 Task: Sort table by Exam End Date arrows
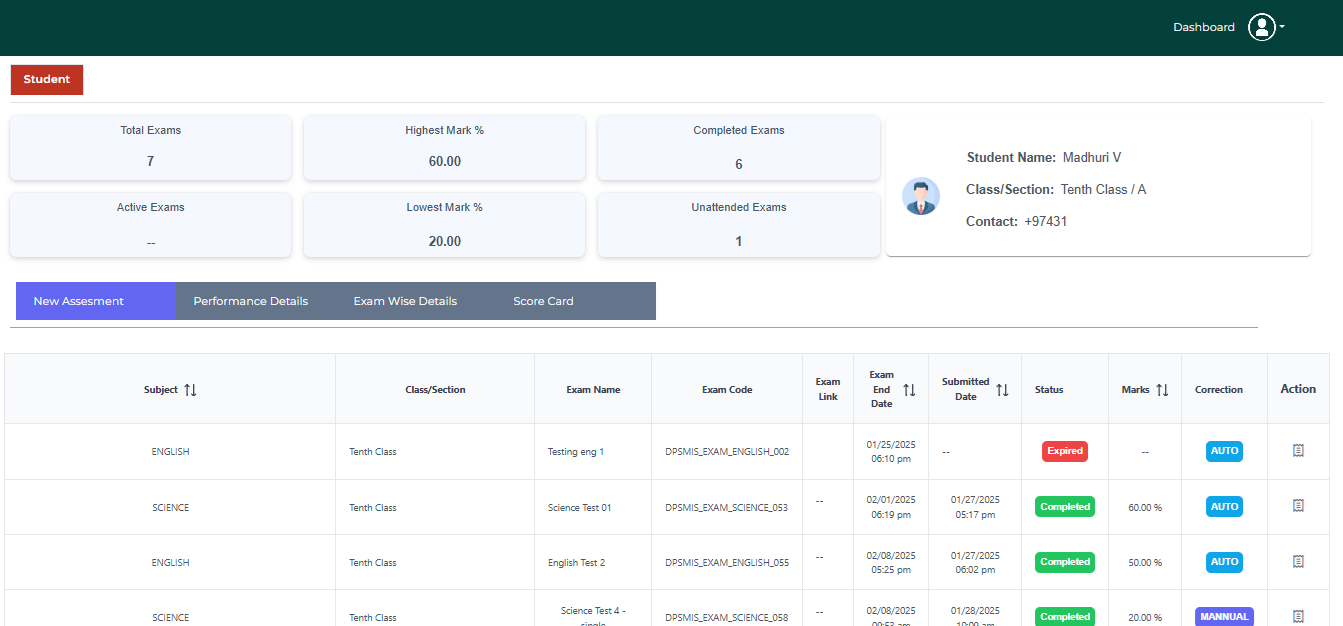(x=909, y=390)
